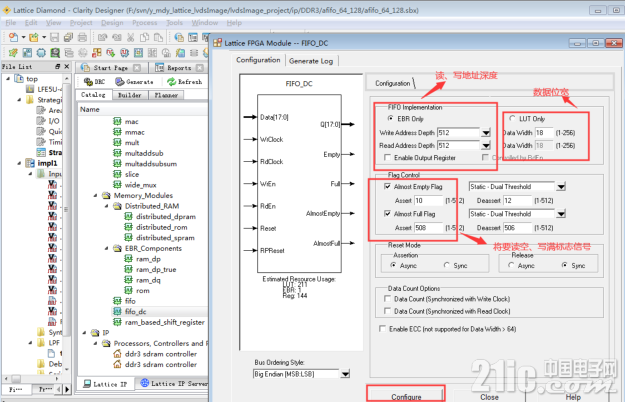Click the Paste toolbar icon
625x402 pixels.
tap(158, 37)
